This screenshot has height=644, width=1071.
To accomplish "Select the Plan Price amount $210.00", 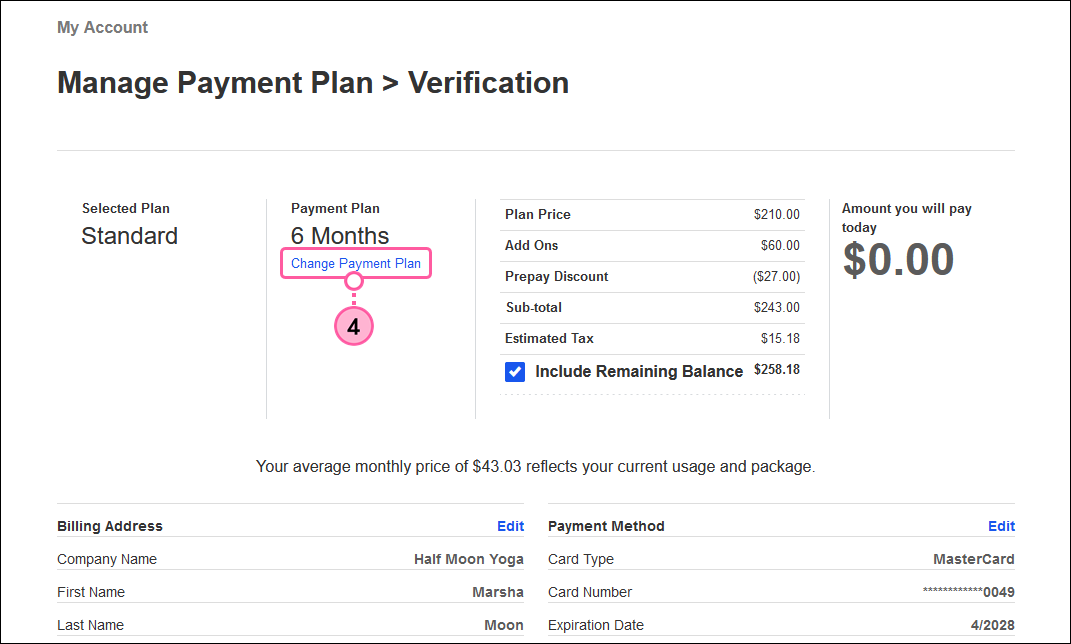I will (x=777, y=214).
